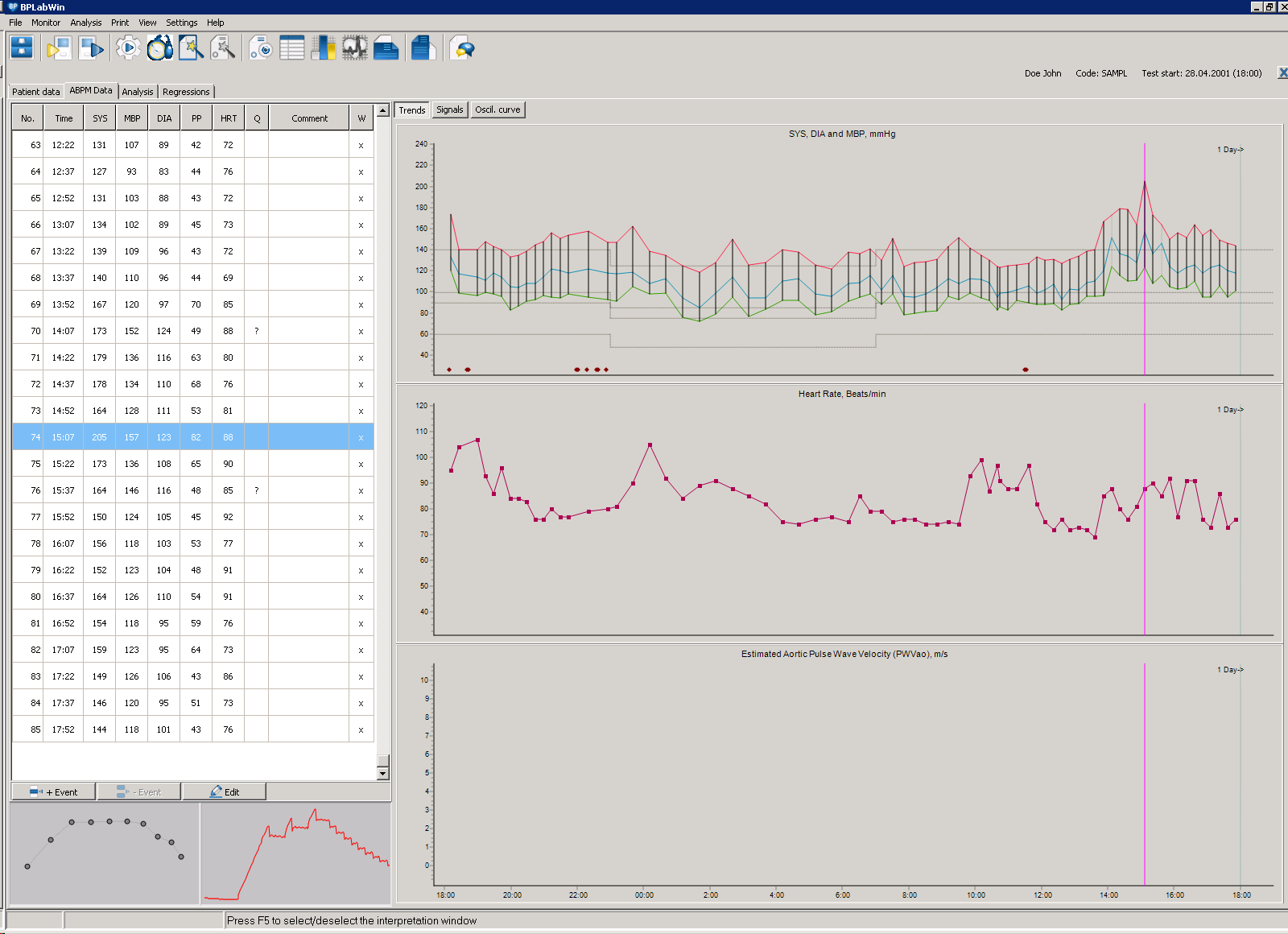
Task: Click the document with eye preview icon
Action: [260, 48]
